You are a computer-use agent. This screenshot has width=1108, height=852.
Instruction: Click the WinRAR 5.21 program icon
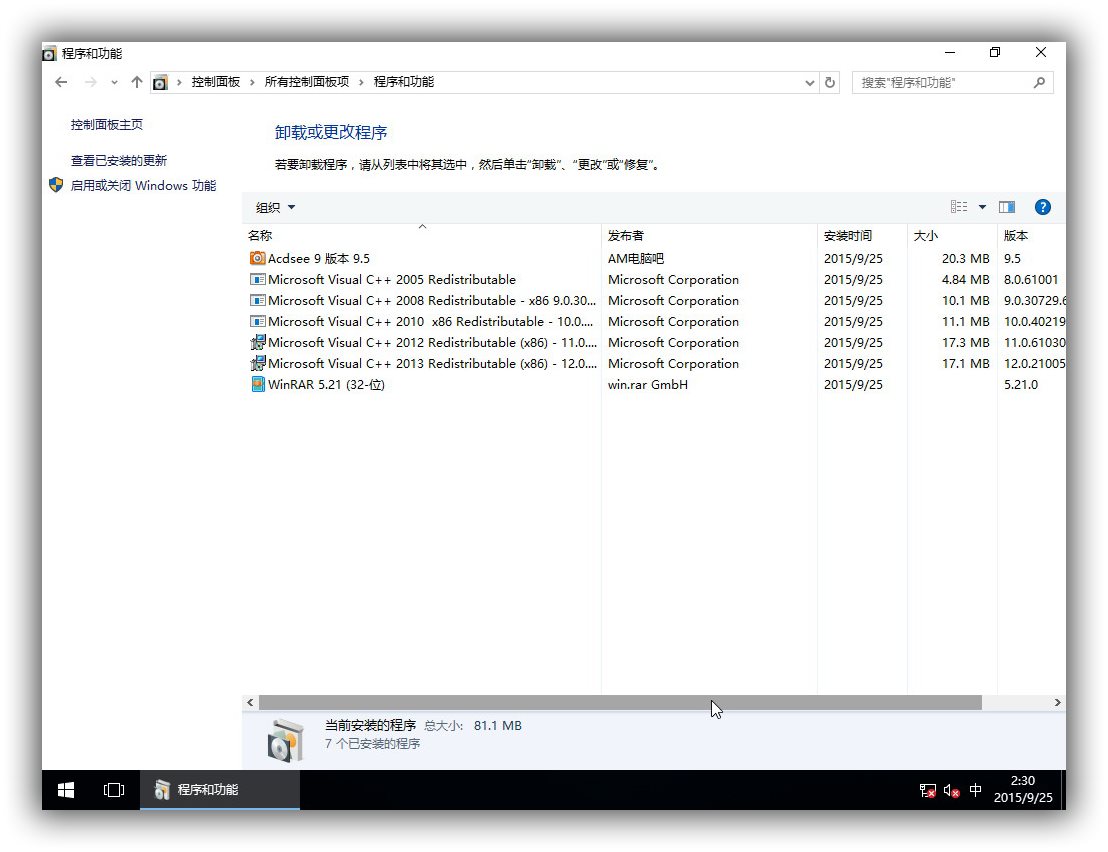click(258, 384)
